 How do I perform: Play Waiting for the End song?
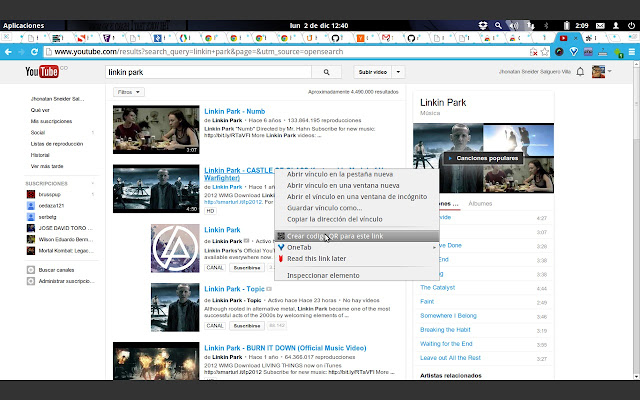pos(446,344)
